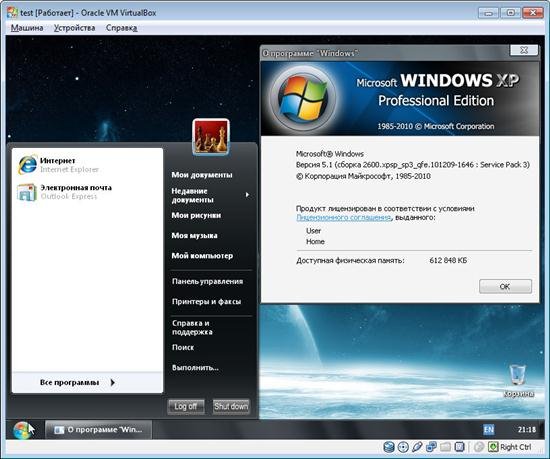Click the VirtualBox window title icon

(12, 13)
